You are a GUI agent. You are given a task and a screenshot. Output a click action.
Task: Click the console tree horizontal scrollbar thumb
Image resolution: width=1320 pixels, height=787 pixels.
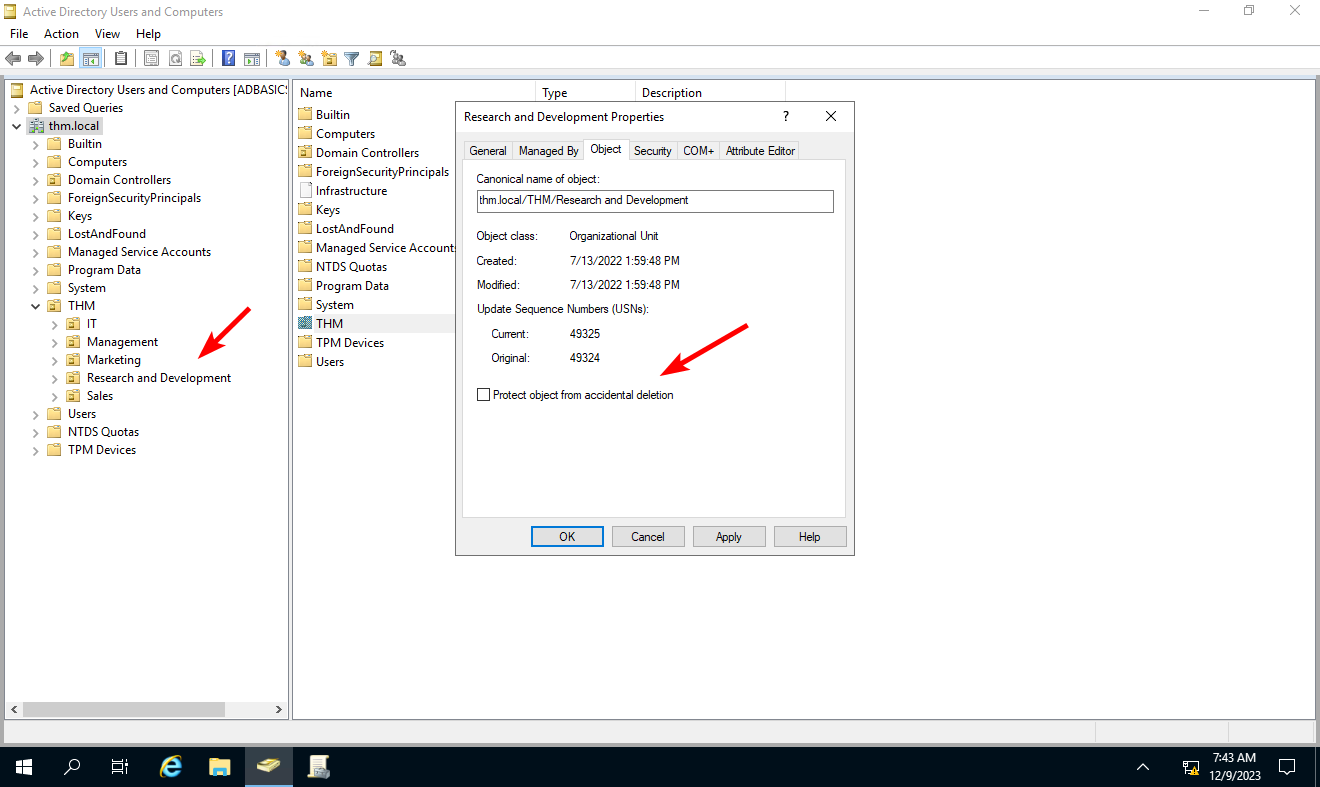[x=124, y=710]
